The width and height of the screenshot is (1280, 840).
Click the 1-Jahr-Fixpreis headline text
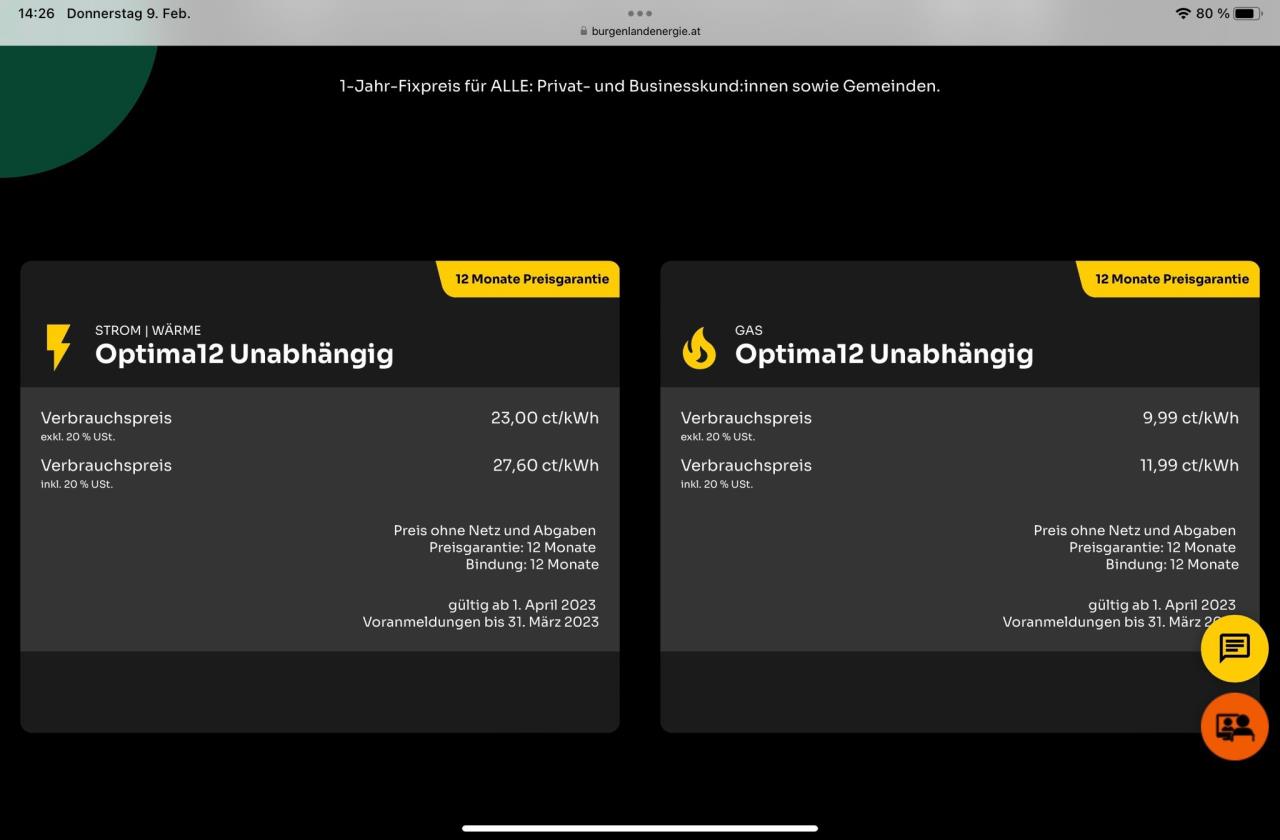(x=640, y=86)
